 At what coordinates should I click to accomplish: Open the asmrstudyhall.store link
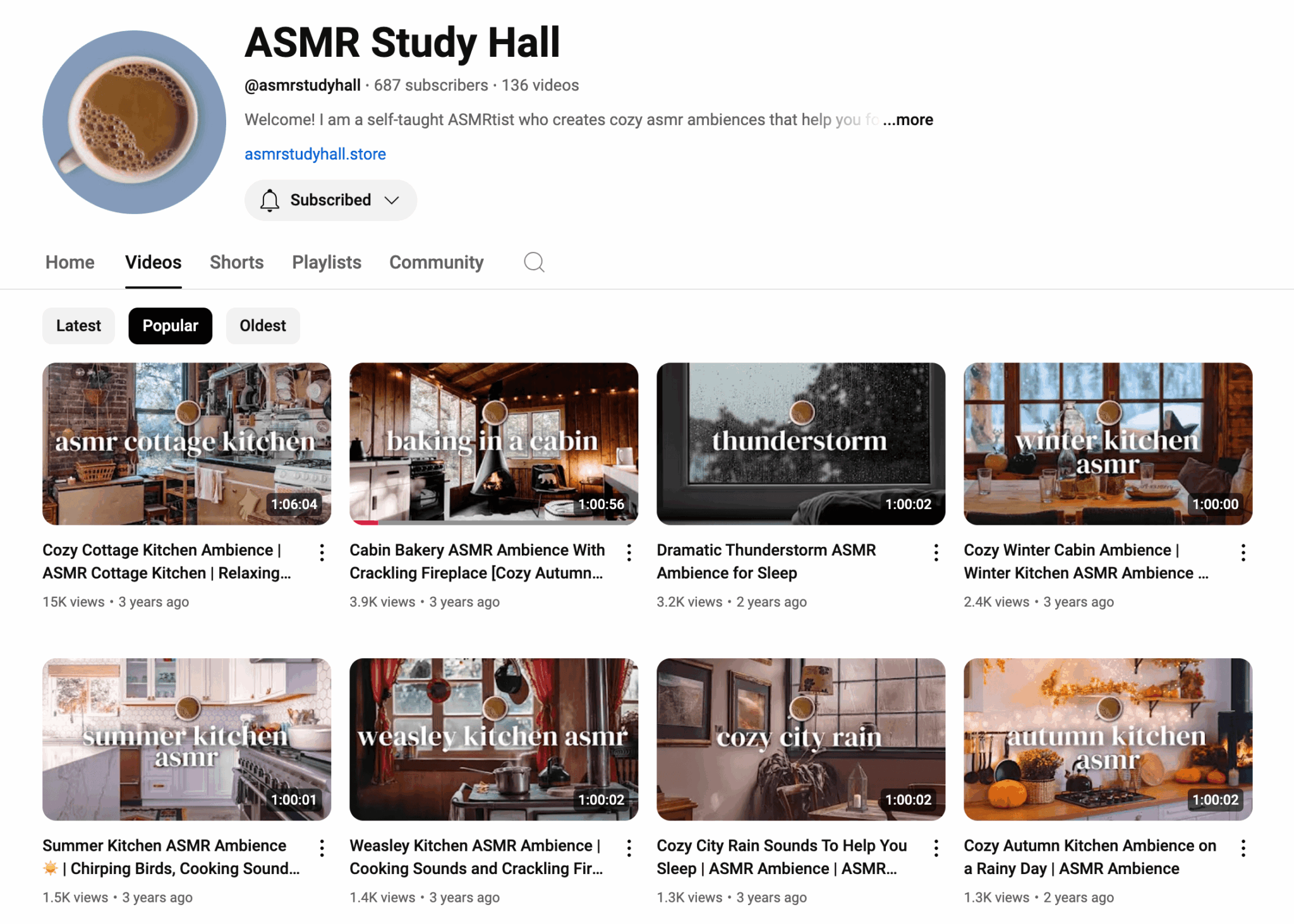[x=315, y=154]
